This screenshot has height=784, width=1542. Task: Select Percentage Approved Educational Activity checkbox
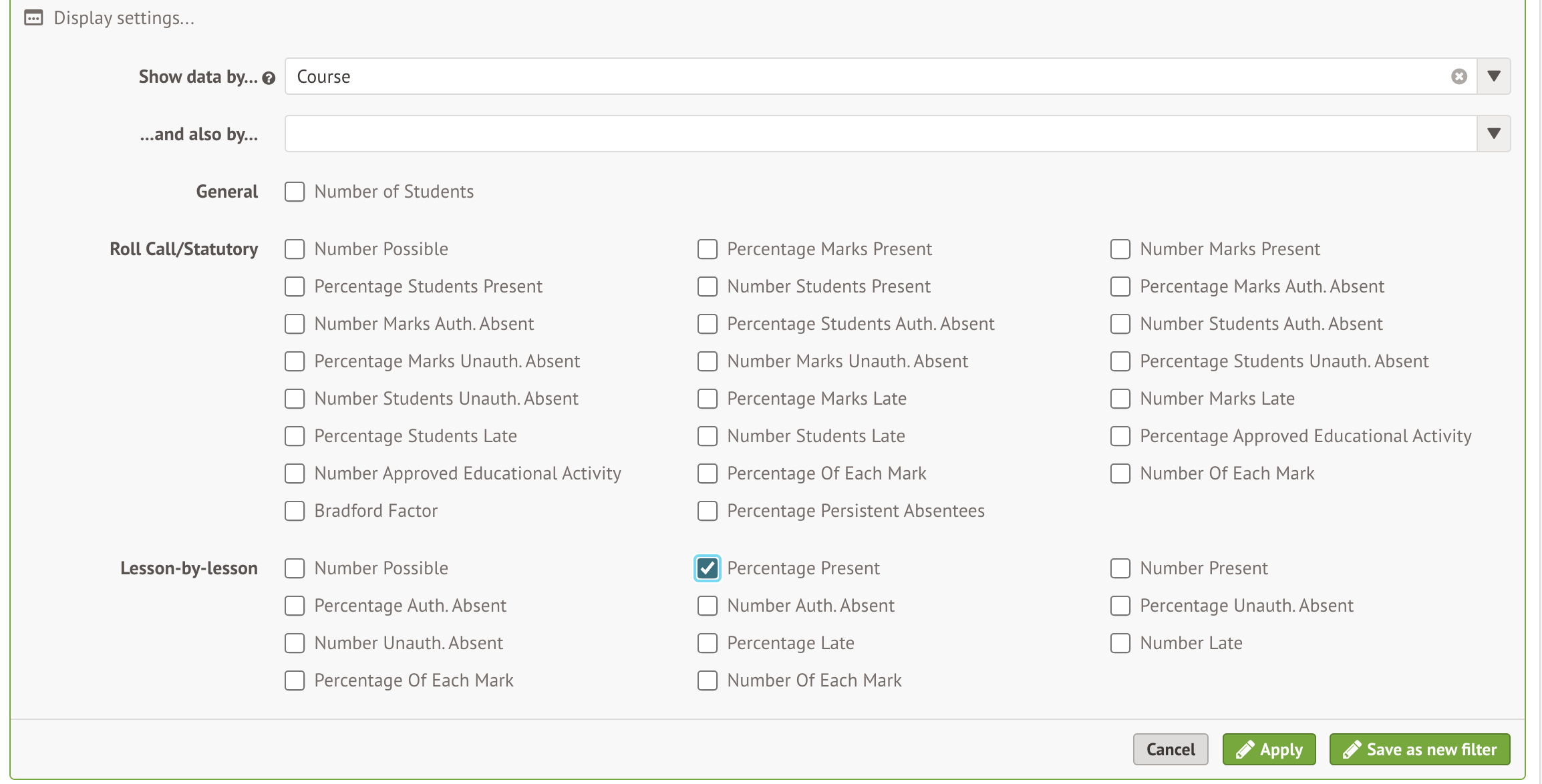(1120, 437)
